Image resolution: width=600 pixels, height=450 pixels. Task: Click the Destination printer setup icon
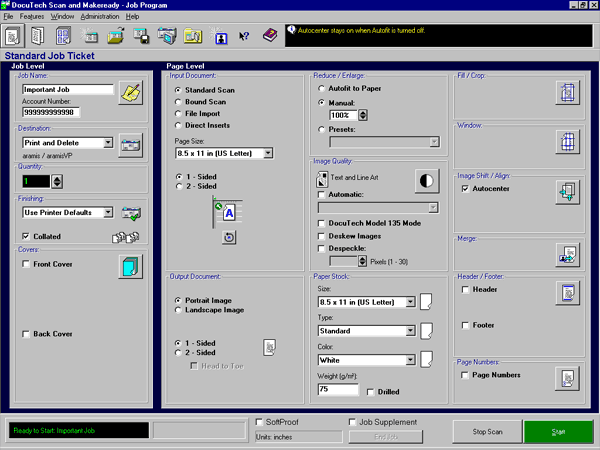pyautogui.click(x=131, y=145)
